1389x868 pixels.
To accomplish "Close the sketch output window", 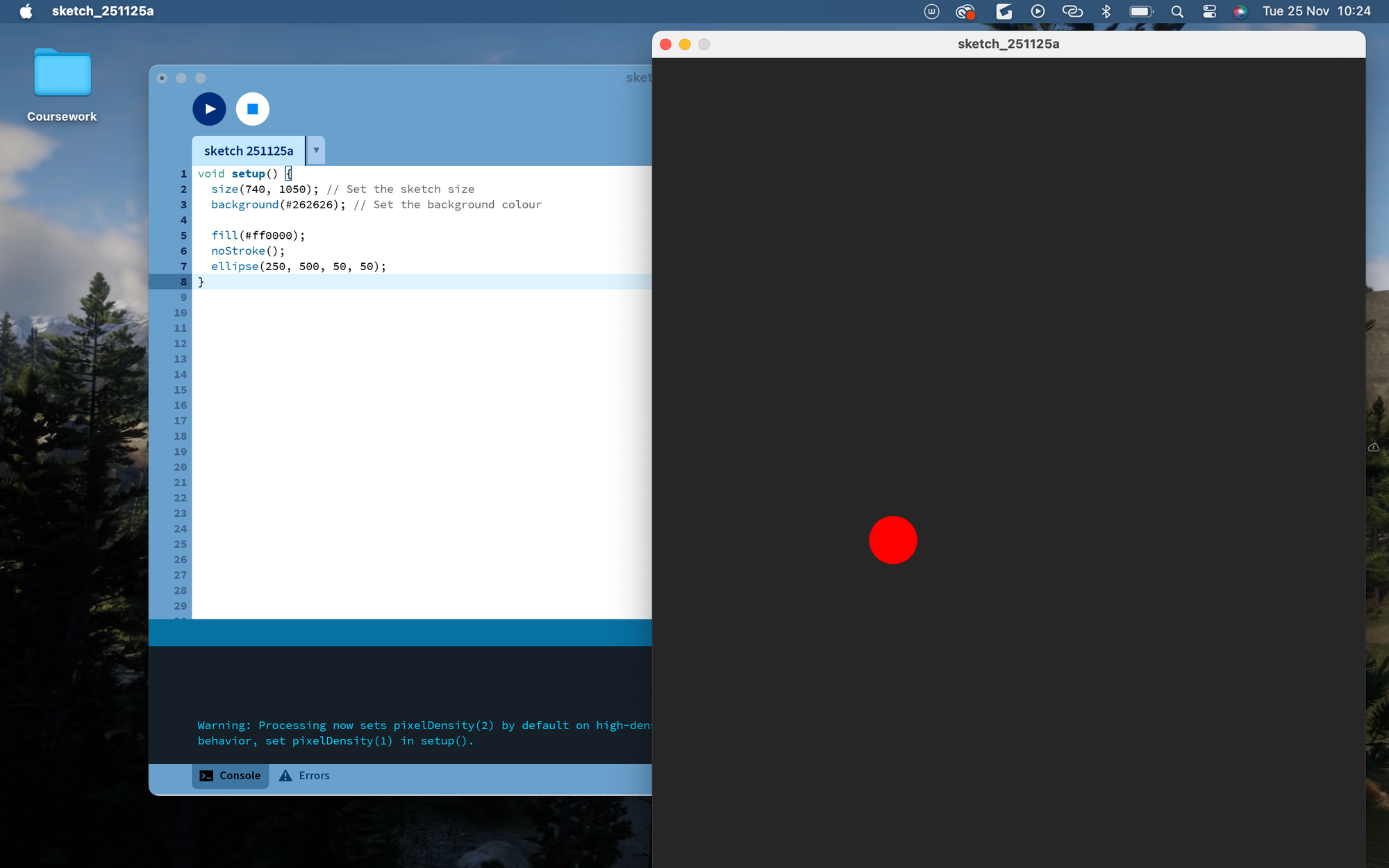I will 665,44.
